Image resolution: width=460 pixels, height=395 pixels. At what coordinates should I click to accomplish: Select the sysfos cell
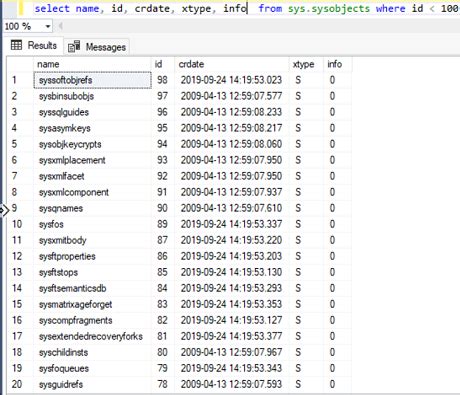pyautogui.click(x=92, y=224)
